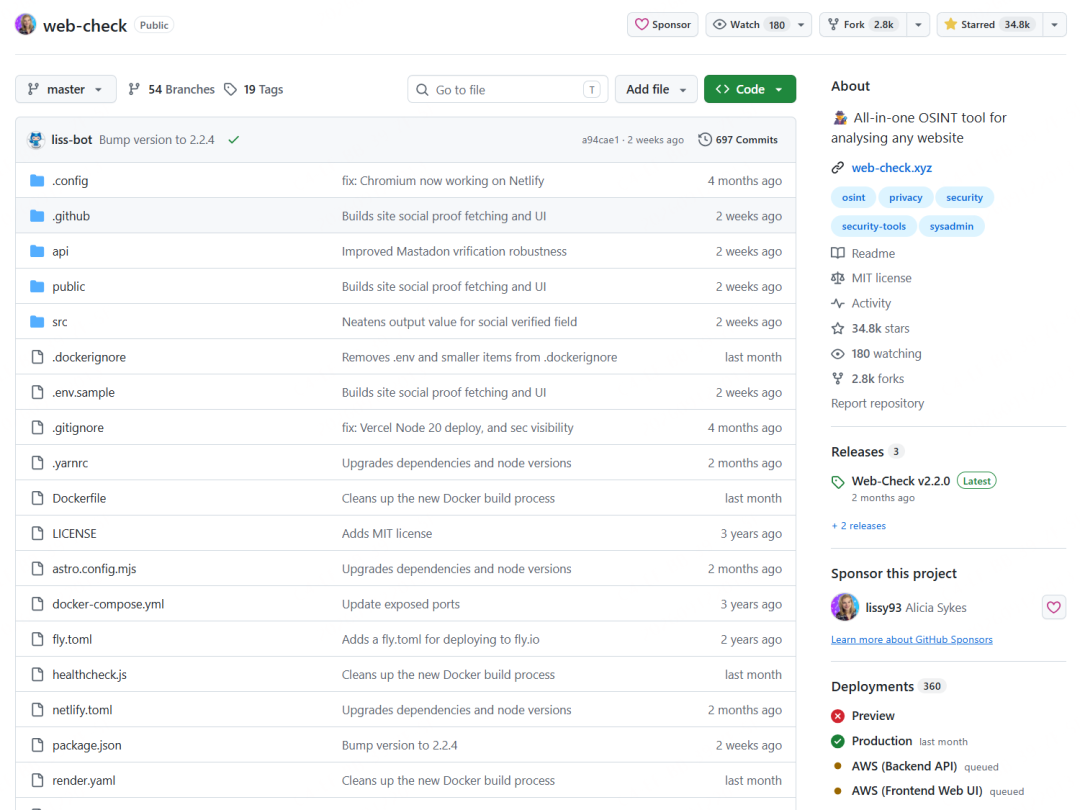Open the star lists dropdown arrow

tap(1055, 25)
